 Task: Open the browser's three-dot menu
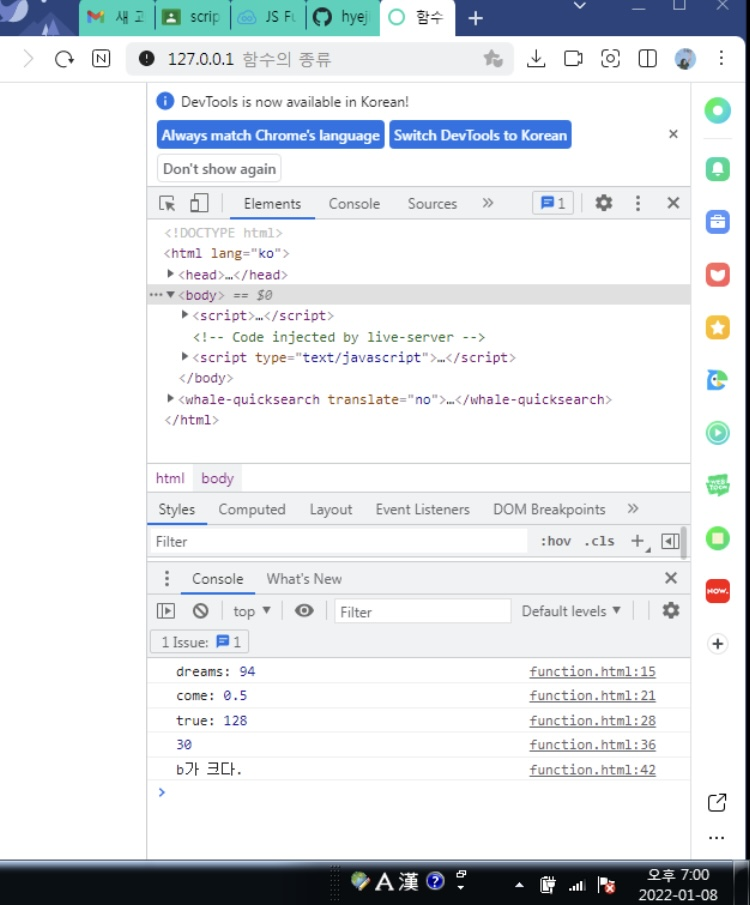pyautogui.click(x=721, y=58)
